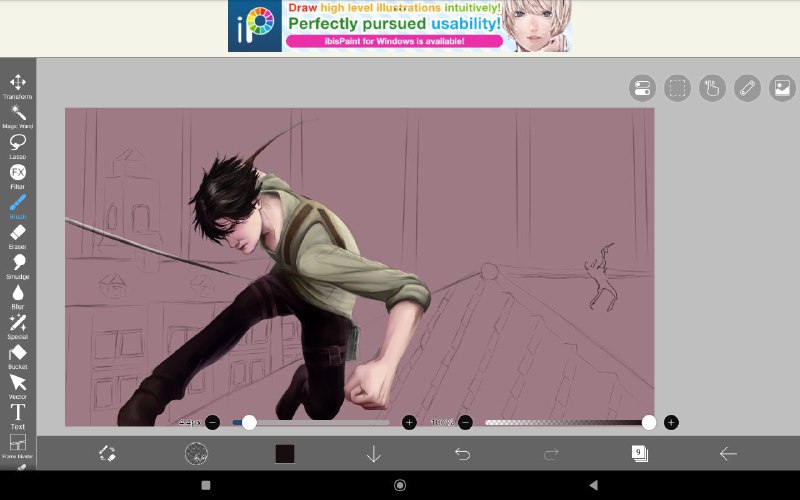Select the Magic Wand tool
The height and width of the screenshot is (500, 800).
tap(18, 117)
